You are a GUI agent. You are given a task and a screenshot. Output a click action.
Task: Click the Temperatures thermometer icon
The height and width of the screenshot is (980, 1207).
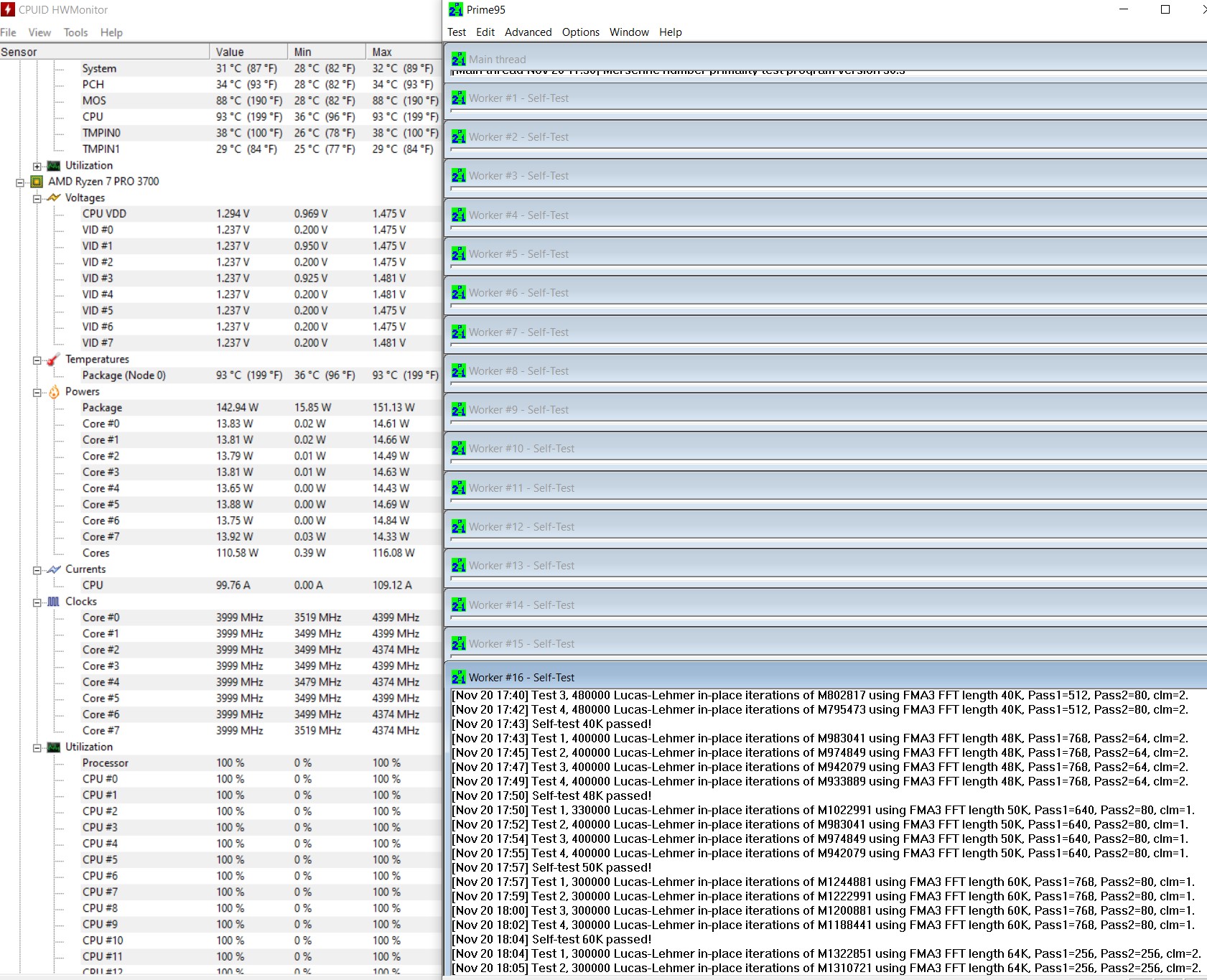(53, 359)
